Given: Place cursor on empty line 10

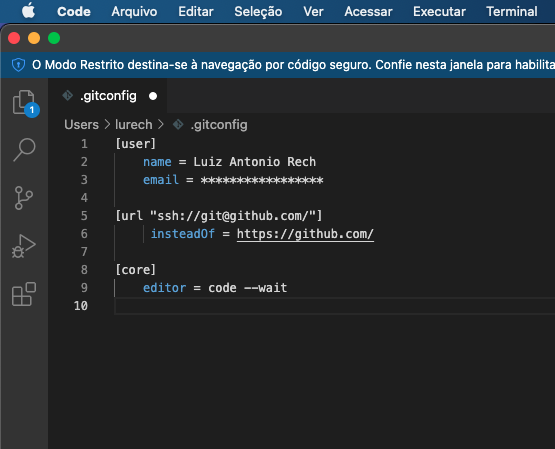Looking at the screenshot, I should click(334, 306).
